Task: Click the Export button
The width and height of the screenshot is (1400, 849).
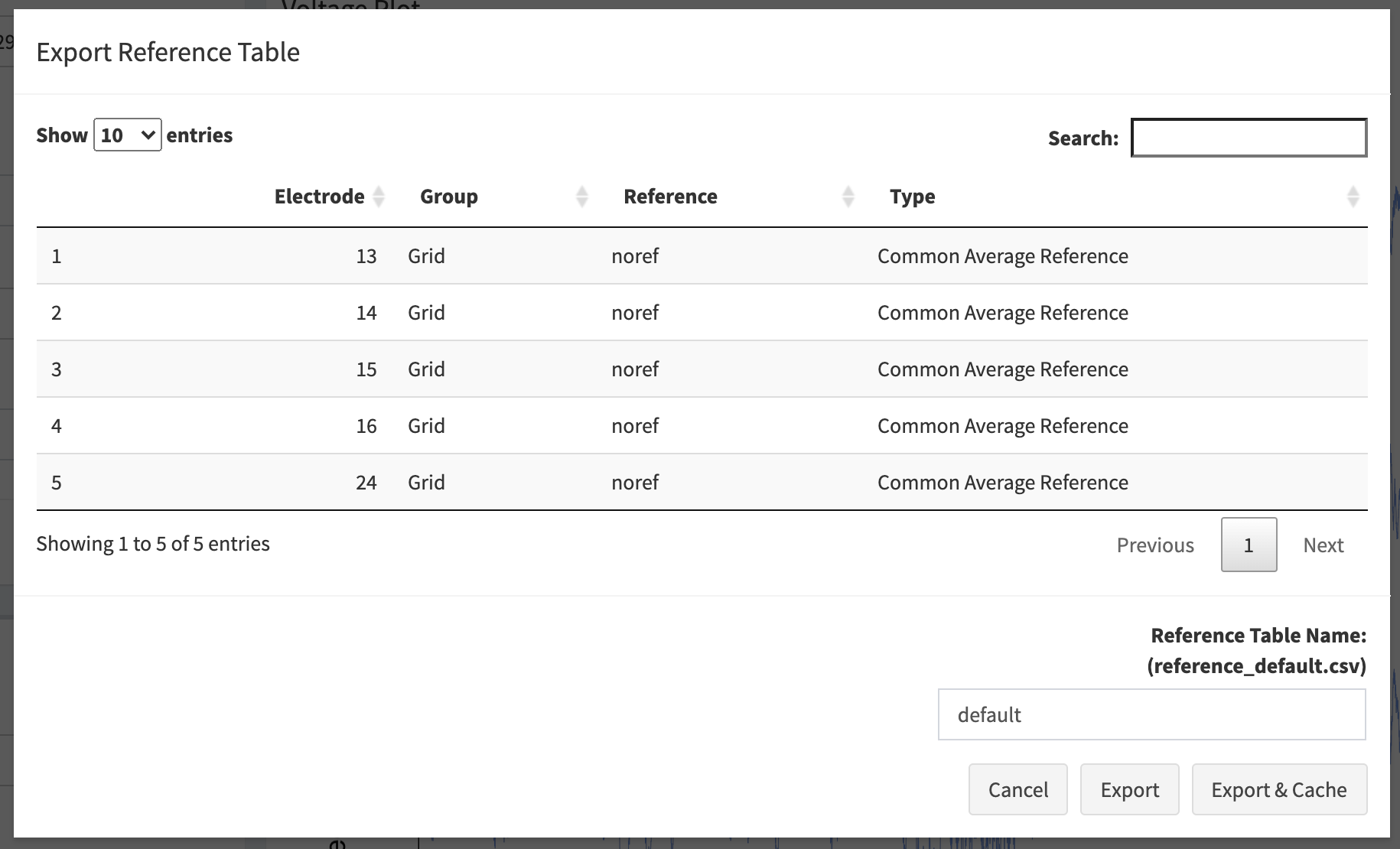Action: pyautogui.click(x=1129, y=789)
